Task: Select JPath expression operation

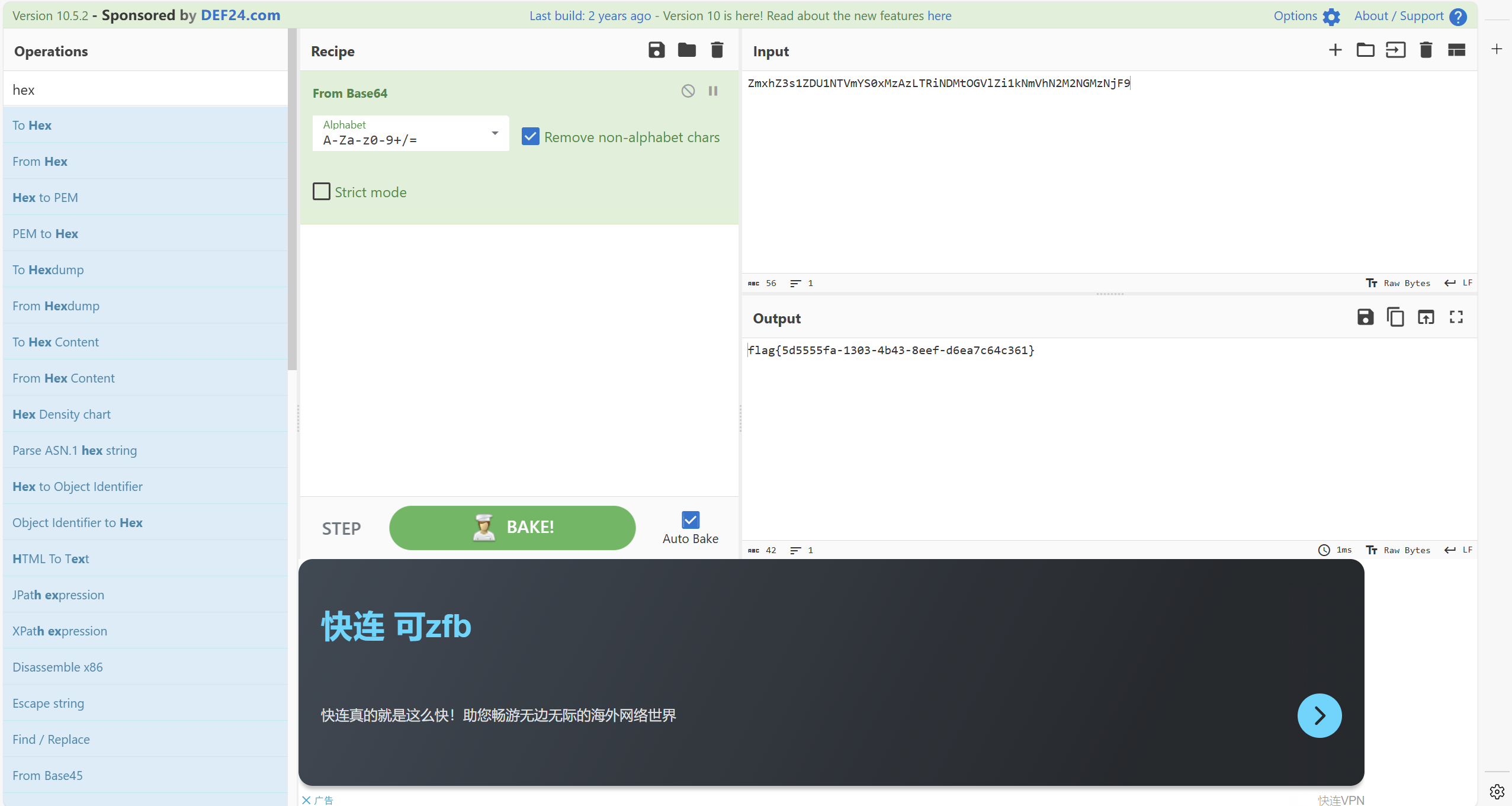Action: click(145, 595)
